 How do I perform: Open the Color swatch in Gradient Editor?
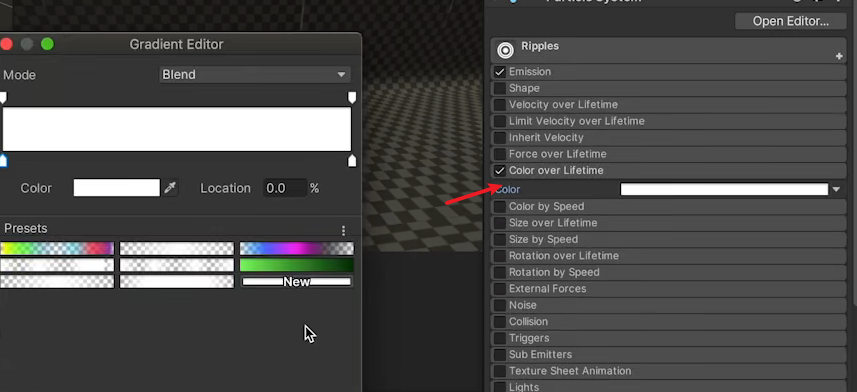(117, 188)
